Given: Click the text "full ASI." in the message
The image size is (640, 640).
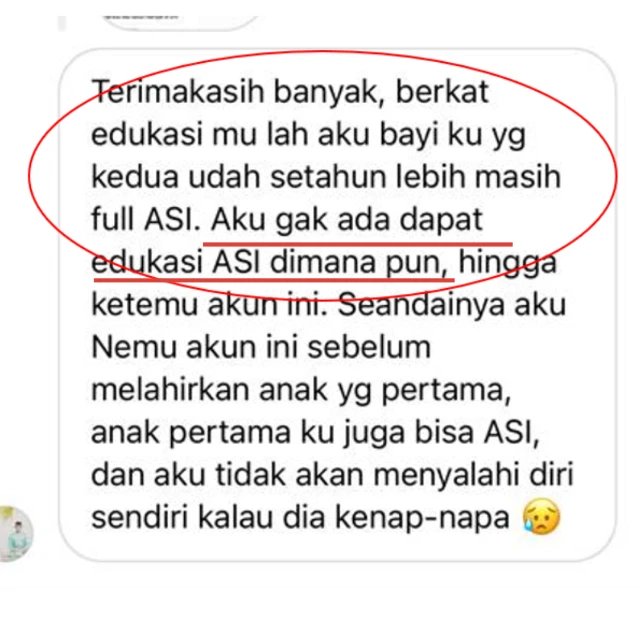Looking at the screenshot, I should tap(146, 219).
